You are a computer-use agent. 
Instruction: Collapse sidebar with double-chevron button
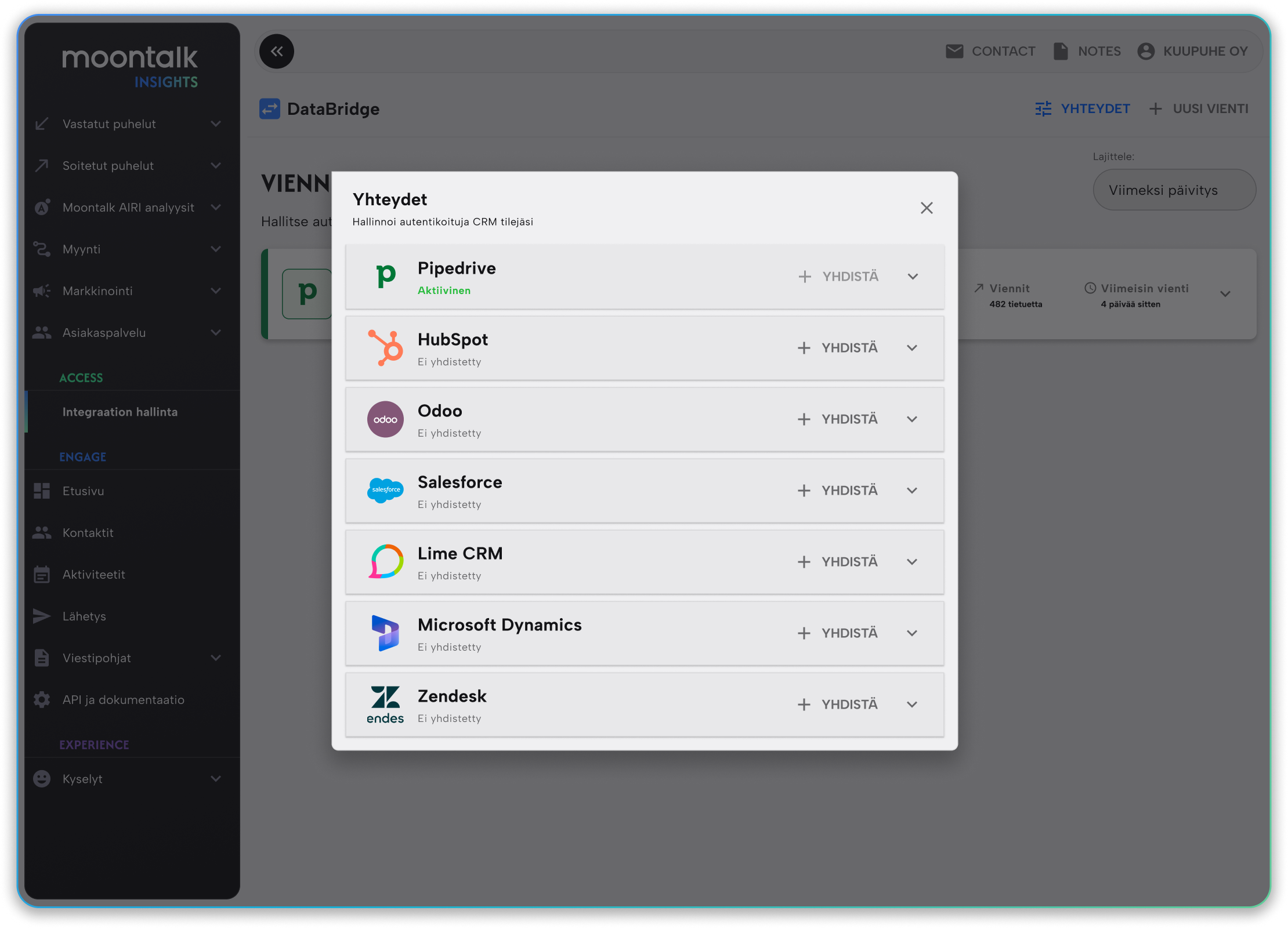pos(277,52)
